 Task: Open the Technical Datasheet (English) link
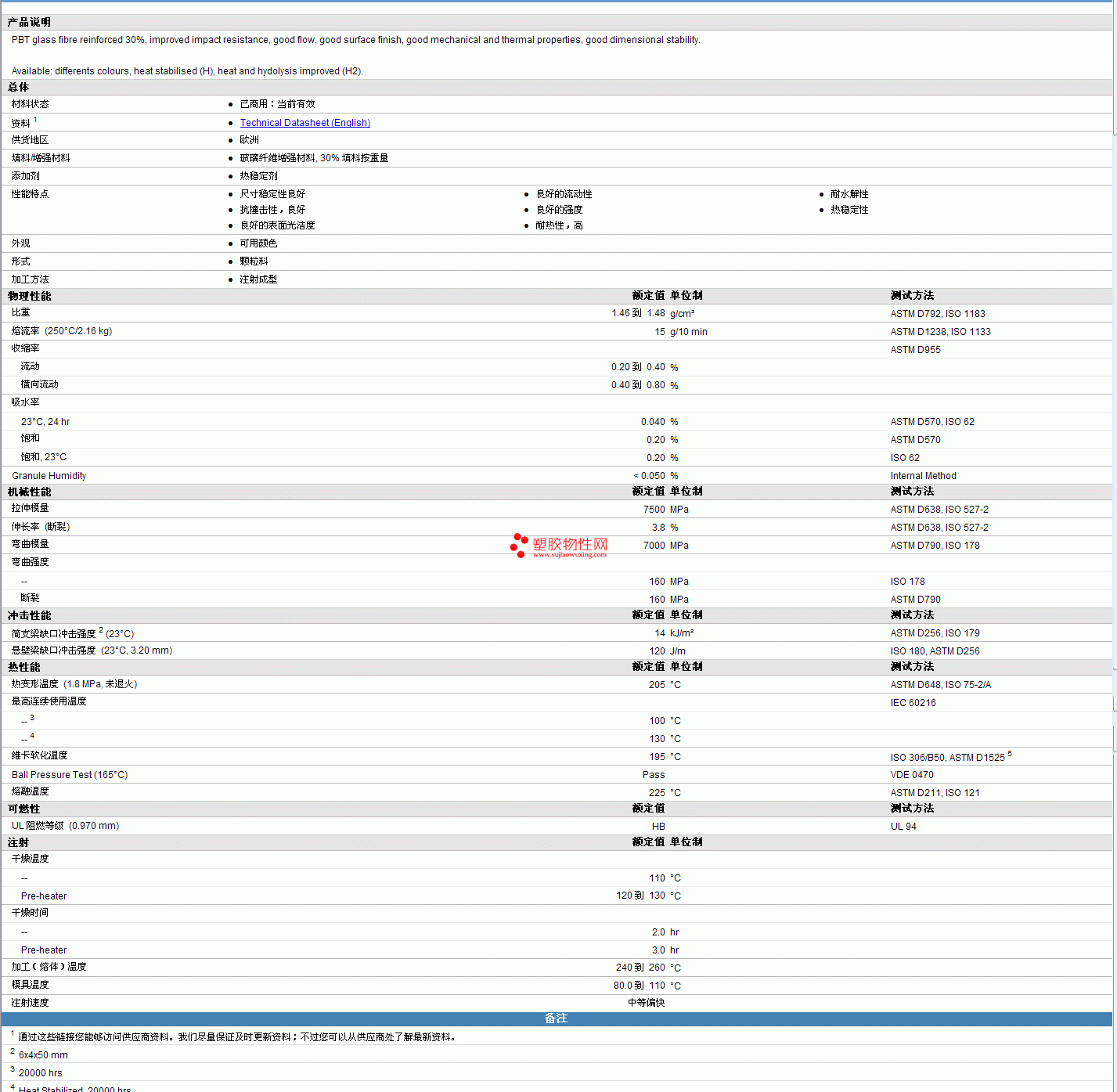pyautogui.click(x=304, y=123)
